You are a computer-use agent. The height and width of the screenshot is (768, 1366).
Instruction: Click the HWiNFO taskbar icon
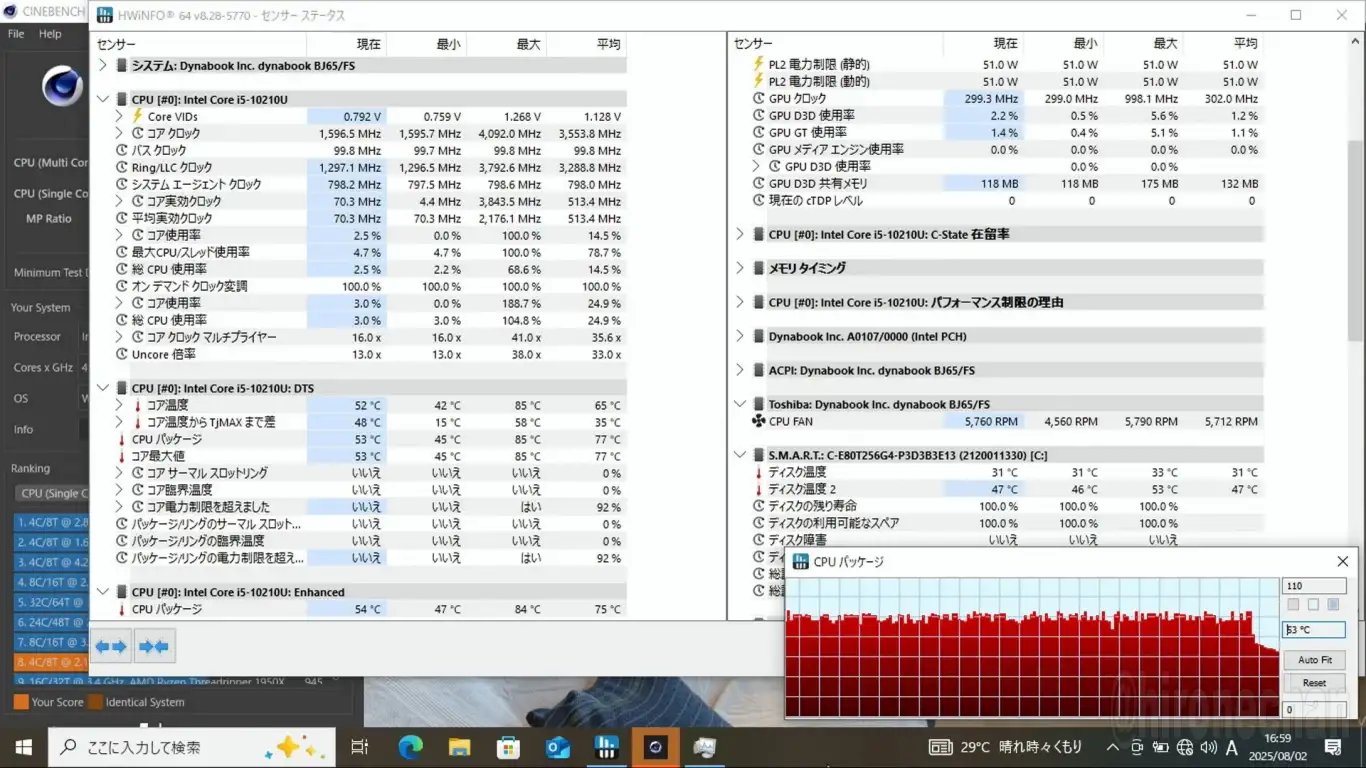point(606,747)
